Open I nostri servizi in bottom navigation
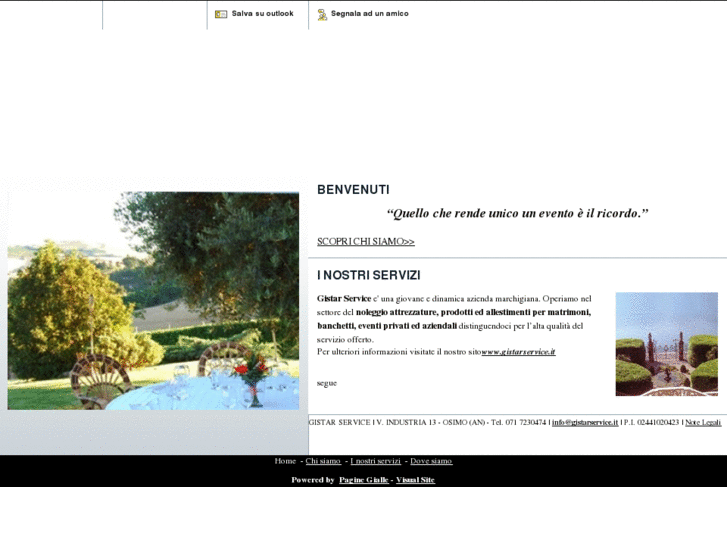 tap(376, 461)
